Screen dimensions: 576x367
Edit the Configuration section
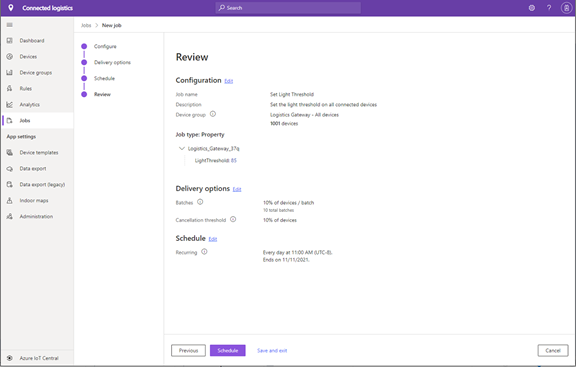228,81
